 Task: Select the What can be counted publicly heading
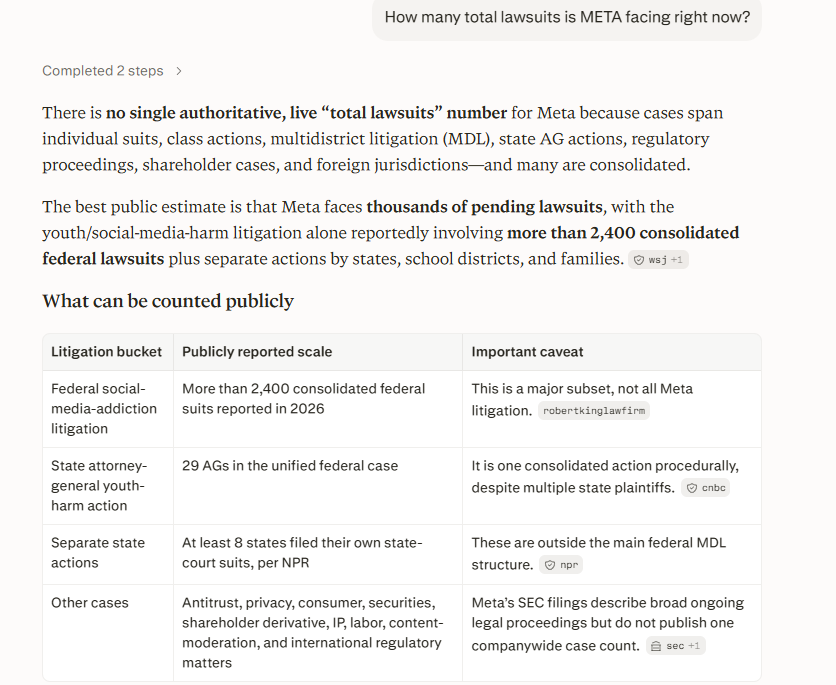tap(168, 301)
